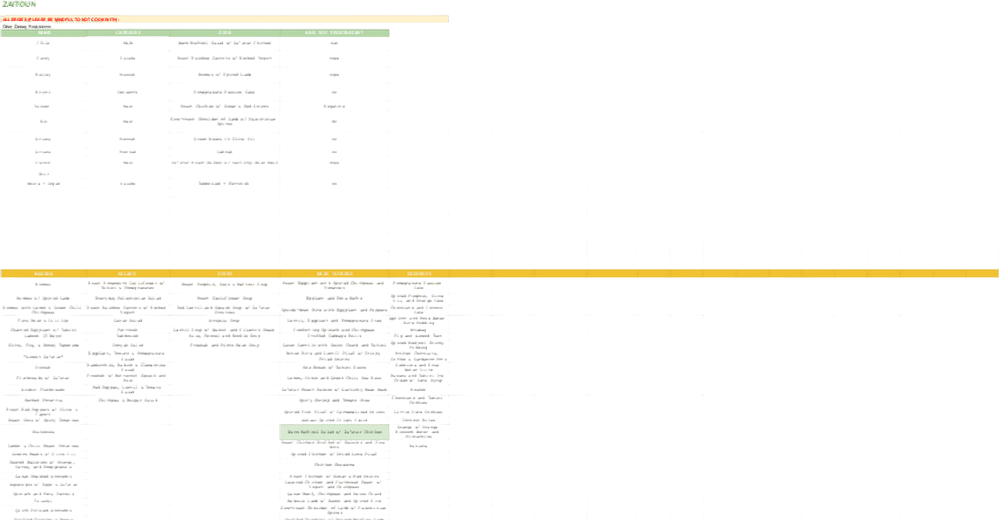Viewport: 999px width, 520px height.
Task: Select Roast Cauliflower Soup cell
Action: 225,298
